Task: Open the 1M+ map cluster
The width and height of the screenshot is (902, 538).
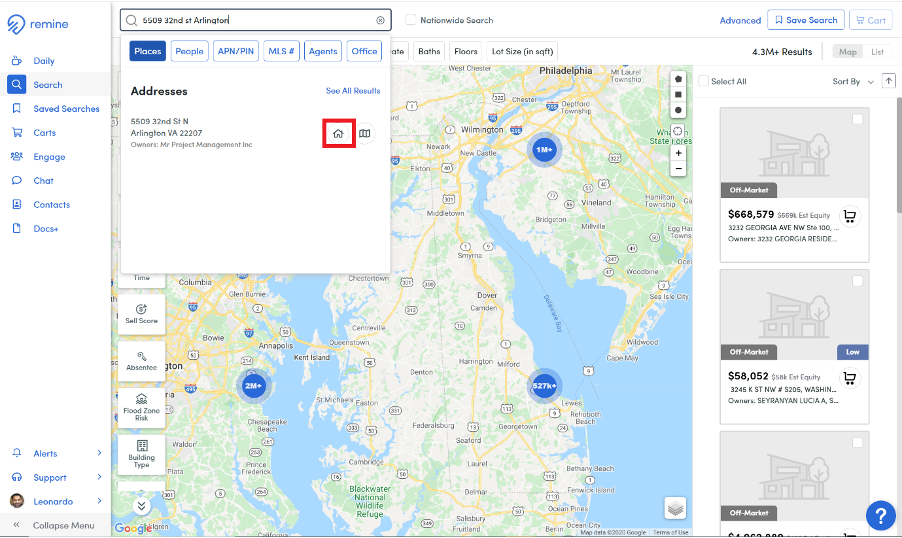Action: click(544, 150)
